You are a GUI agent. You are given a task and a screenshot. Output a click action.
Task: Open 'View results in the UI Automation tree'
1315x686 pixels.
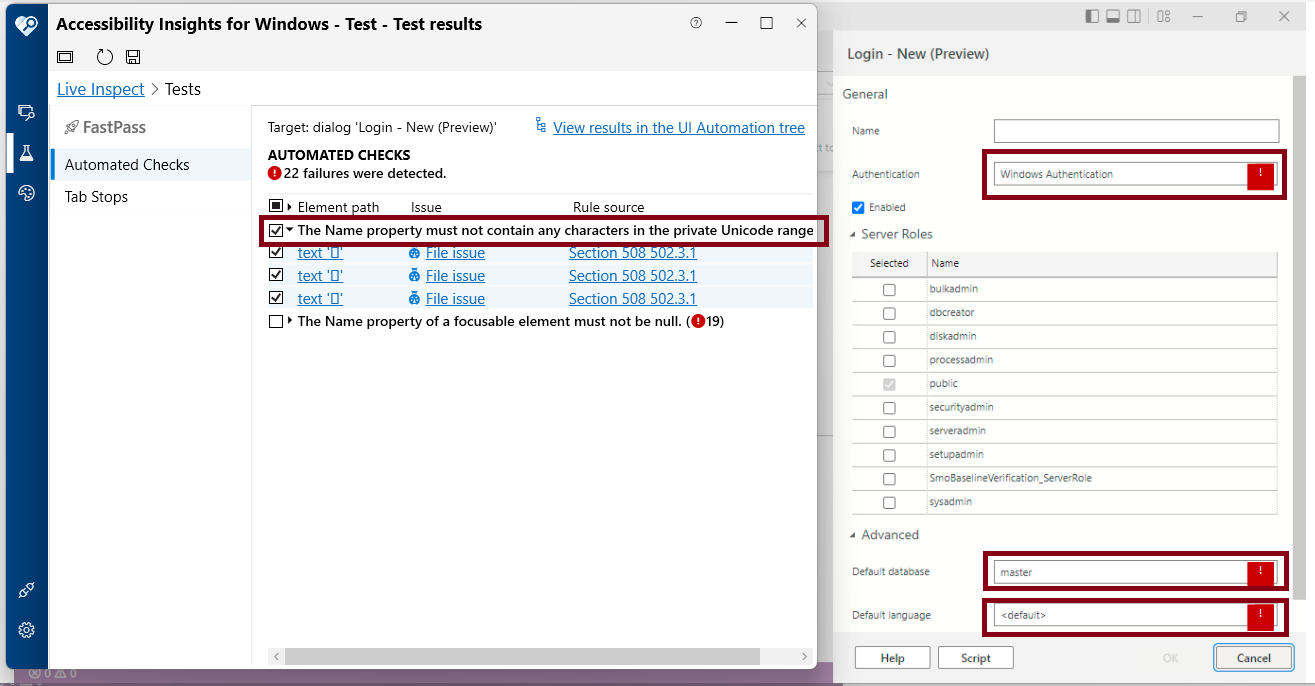pos(678,127)
